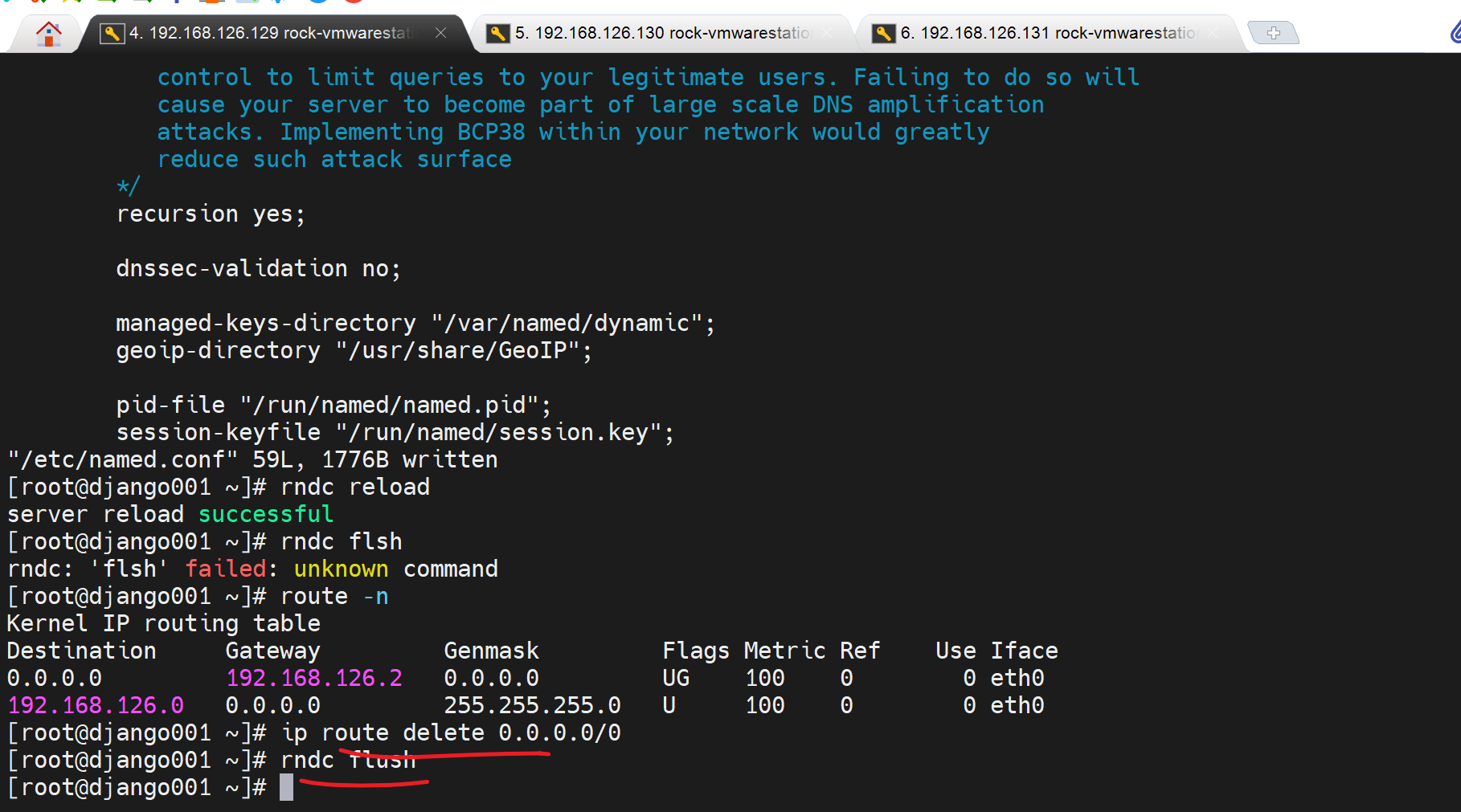This screenshot has height=812, width=1461.
Task: Click the 'unknown' word in the error
Action: coord(342,569)
